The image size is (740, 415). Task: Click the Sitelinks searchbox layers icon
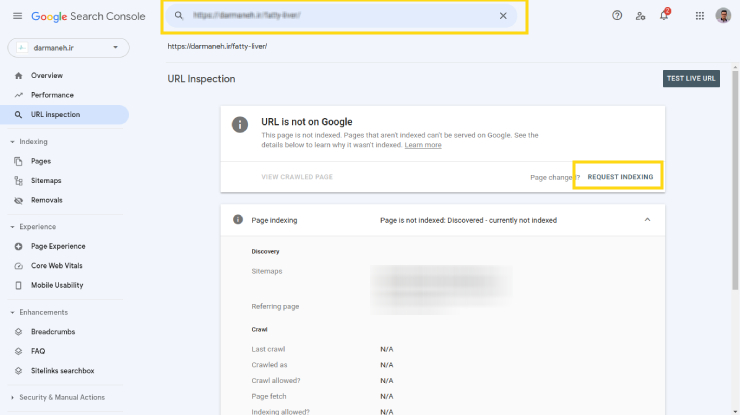pyautogui.click(x=18, y=371)
